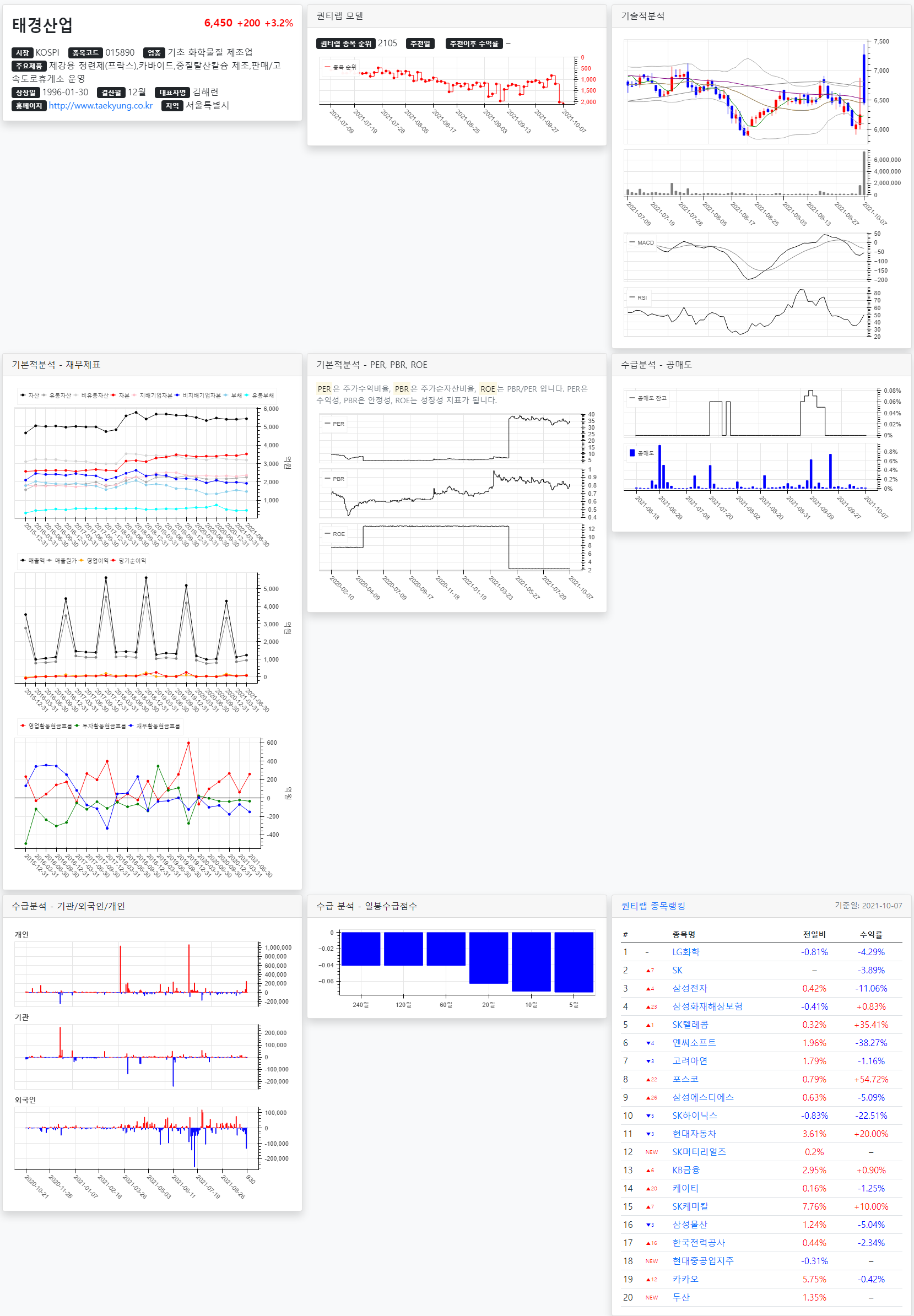Open the LG화학 stock link
Screen dimensions: 914x1316
pyautogui.click(x=685, y=952)
